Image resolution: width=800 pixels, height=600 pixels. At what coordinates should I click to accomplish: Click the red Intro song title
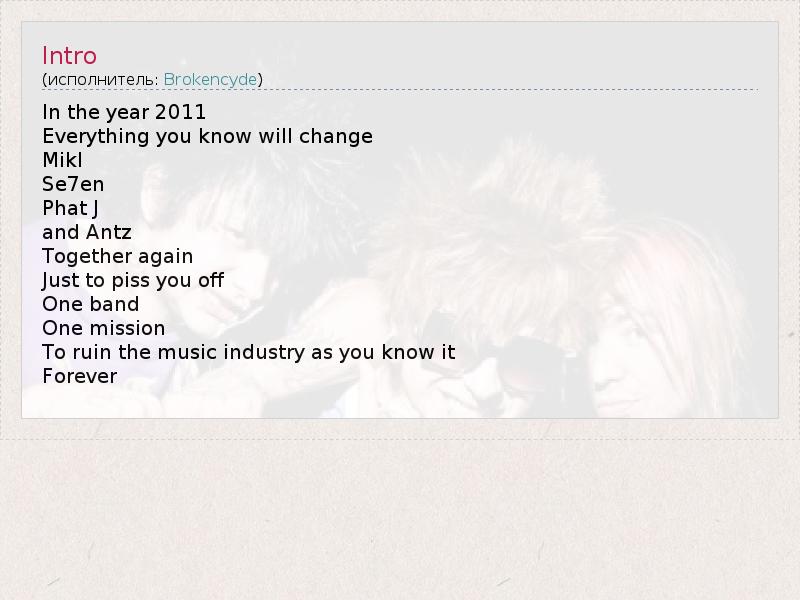tap(69, 55)
